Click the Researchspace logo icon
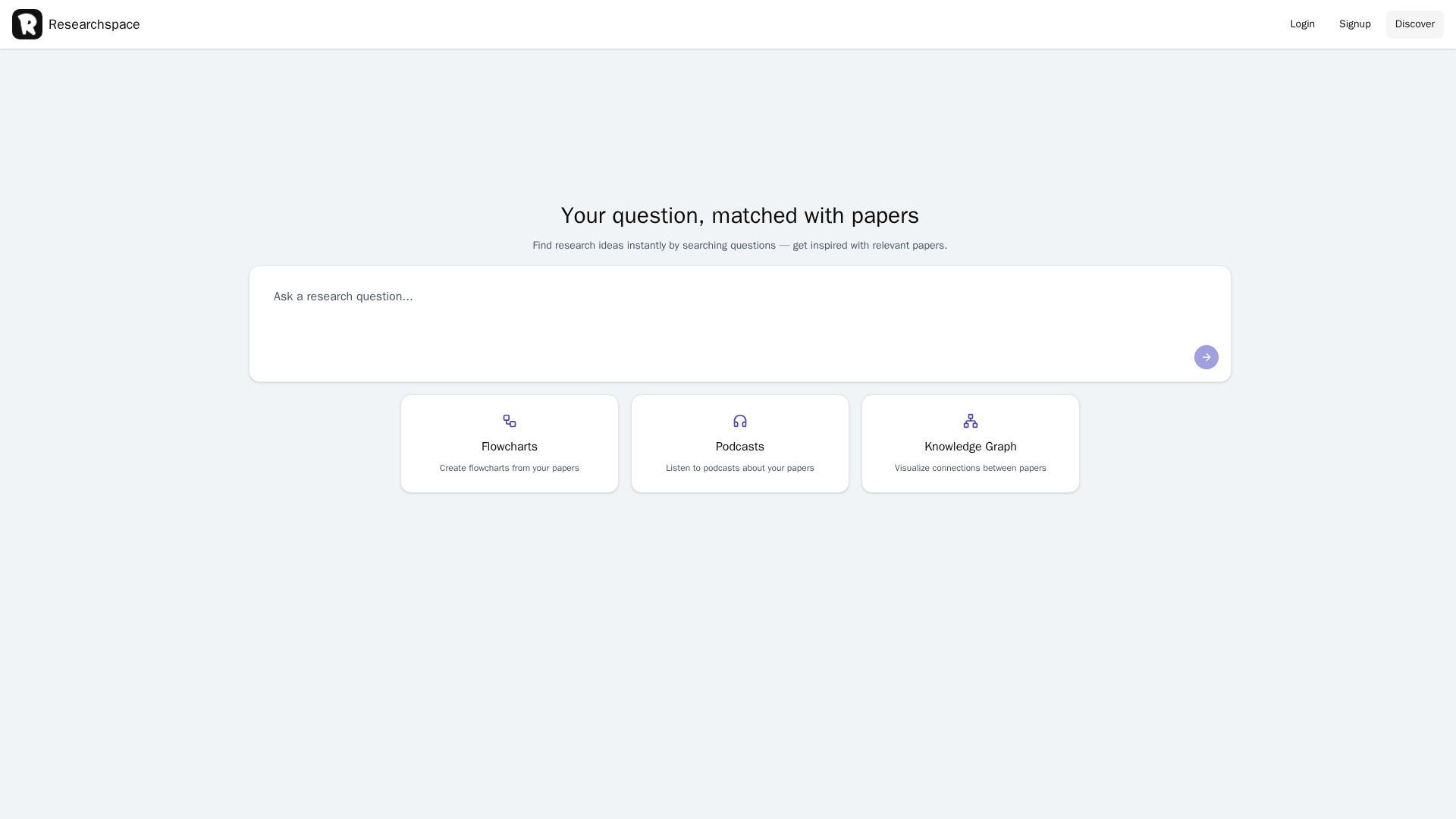1456x819 pixels. pyautogui.click(x=27, y=24)
